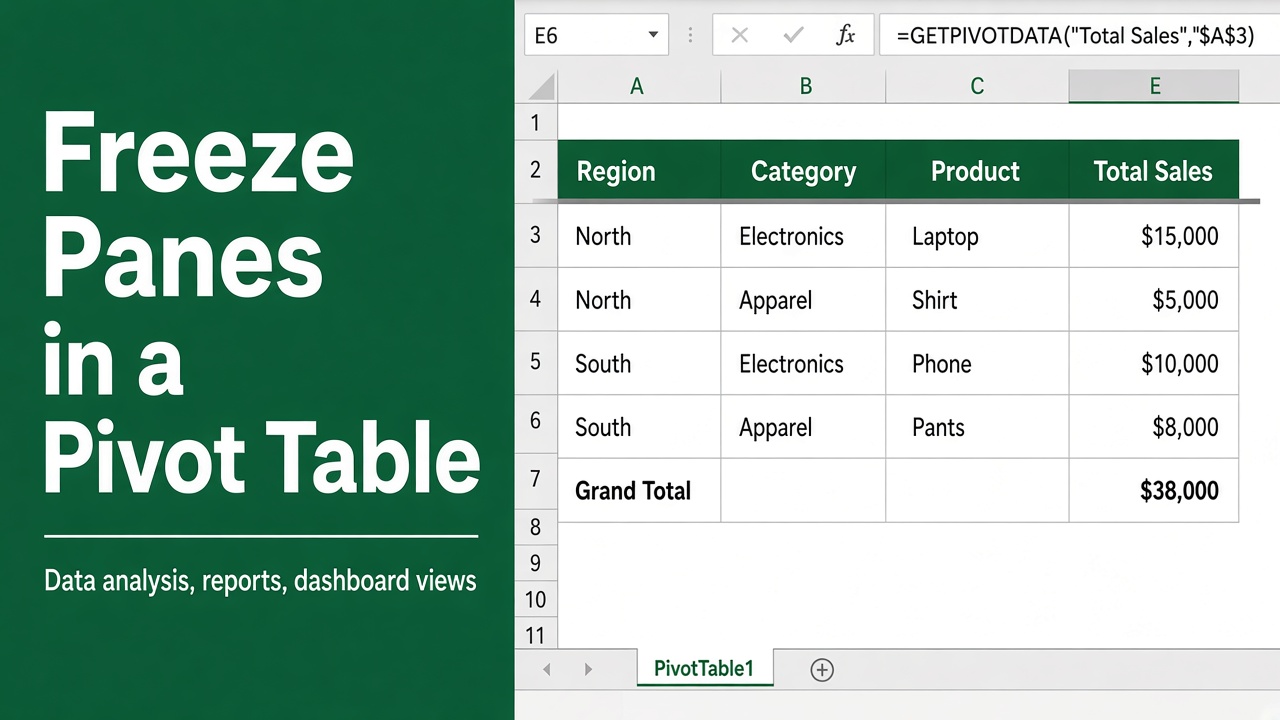The width and height of the screenshot is (1280, 720).
Task: Select the $5,000 cell
Action: (x=1154, y=299)
